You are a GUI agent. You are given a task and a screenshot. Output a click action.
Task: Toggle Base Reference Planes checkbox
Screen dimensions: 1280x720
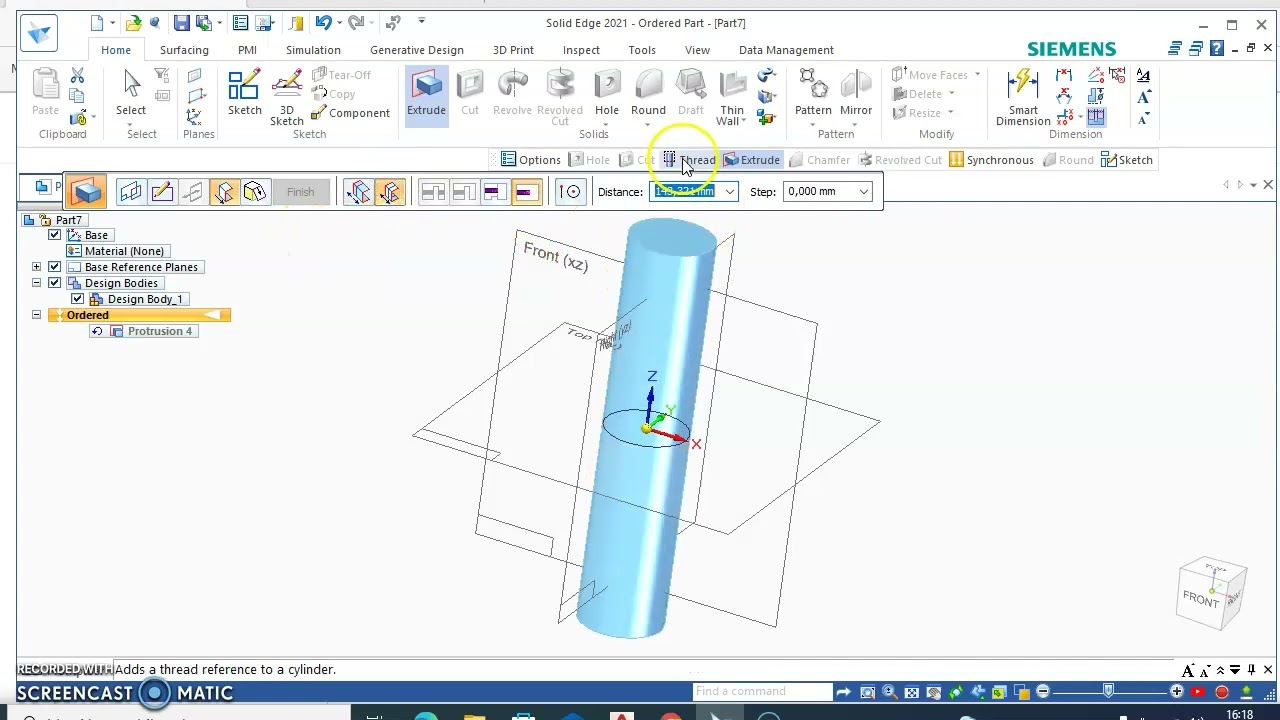coord(54,267)
